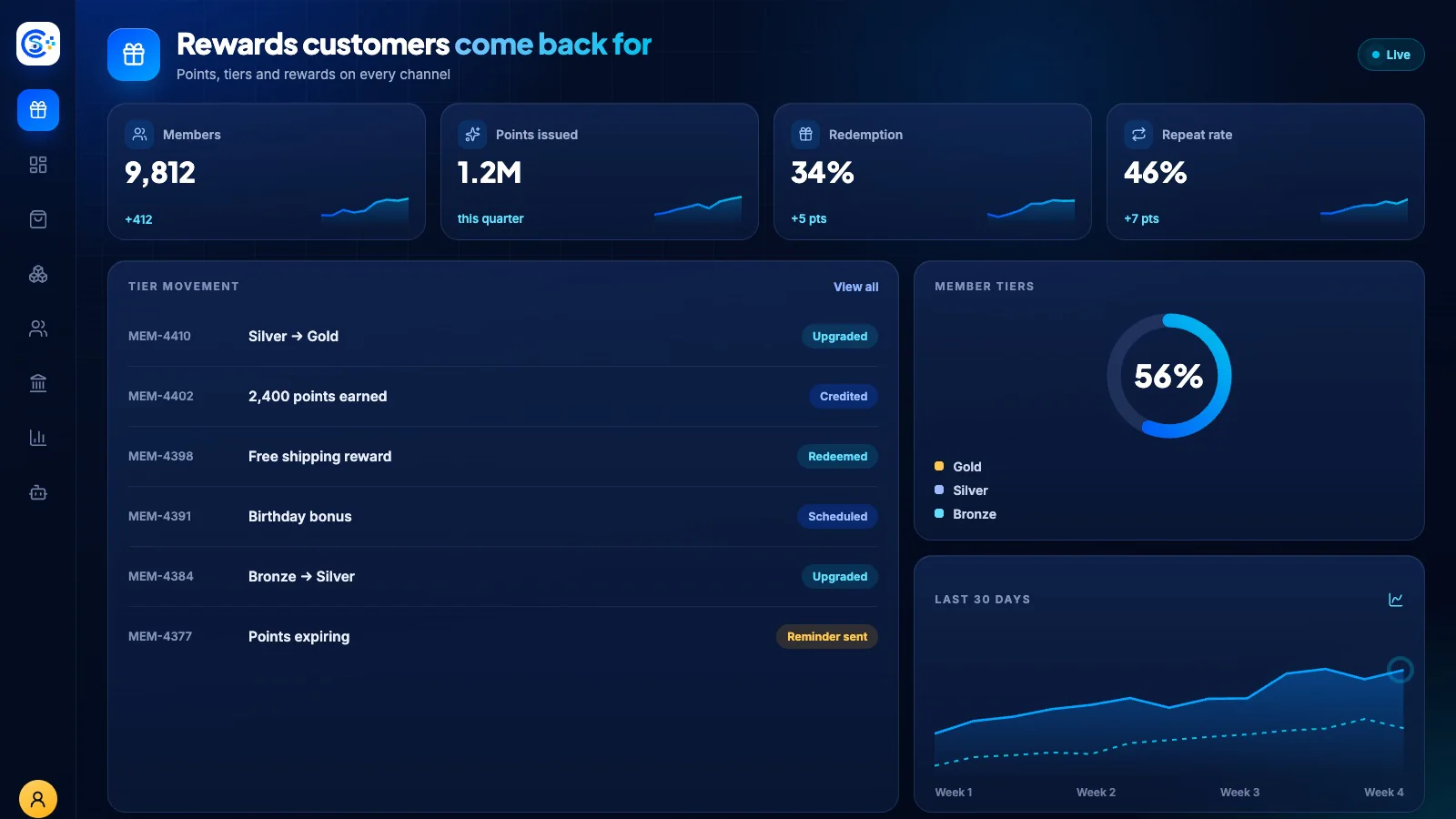Screen dimensions: 1456x819
Task: Open View all tier movement
Action: 856,287
